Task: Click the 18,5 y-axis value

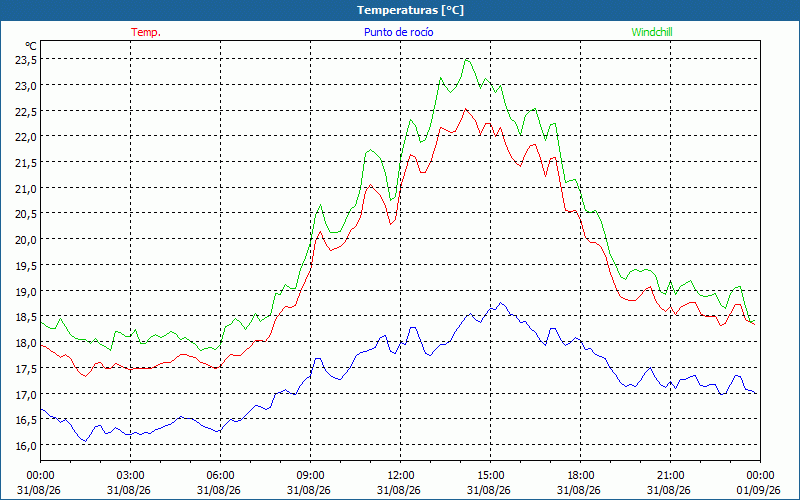Action: coord(26,317)
